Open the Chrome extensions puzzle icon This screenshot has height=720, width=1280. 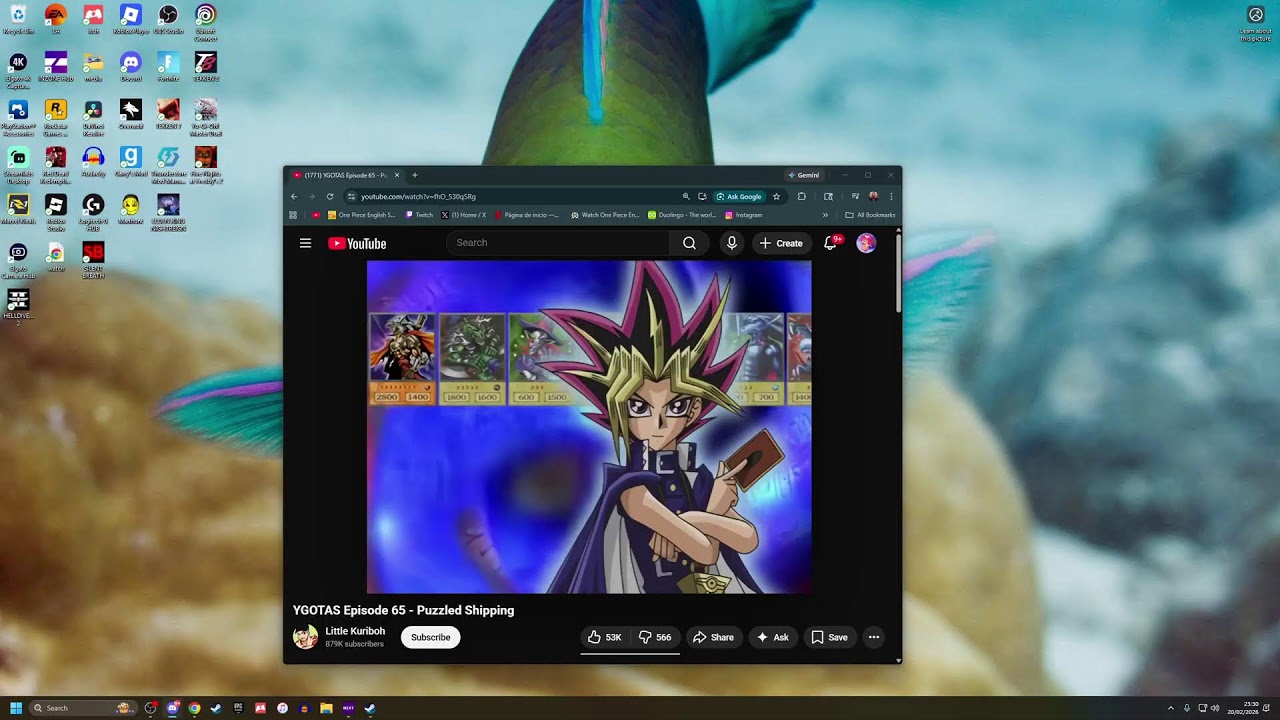[802, 196]
